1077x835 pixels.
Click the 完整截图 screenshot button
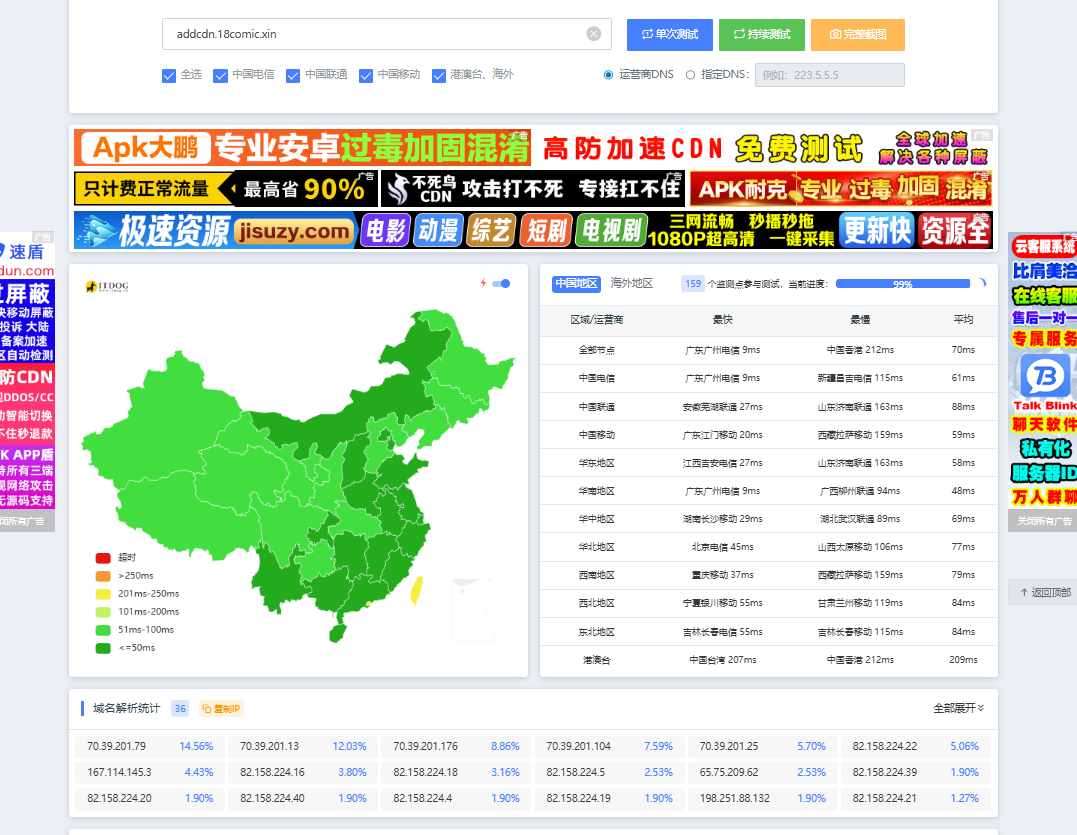click(858, 34)
